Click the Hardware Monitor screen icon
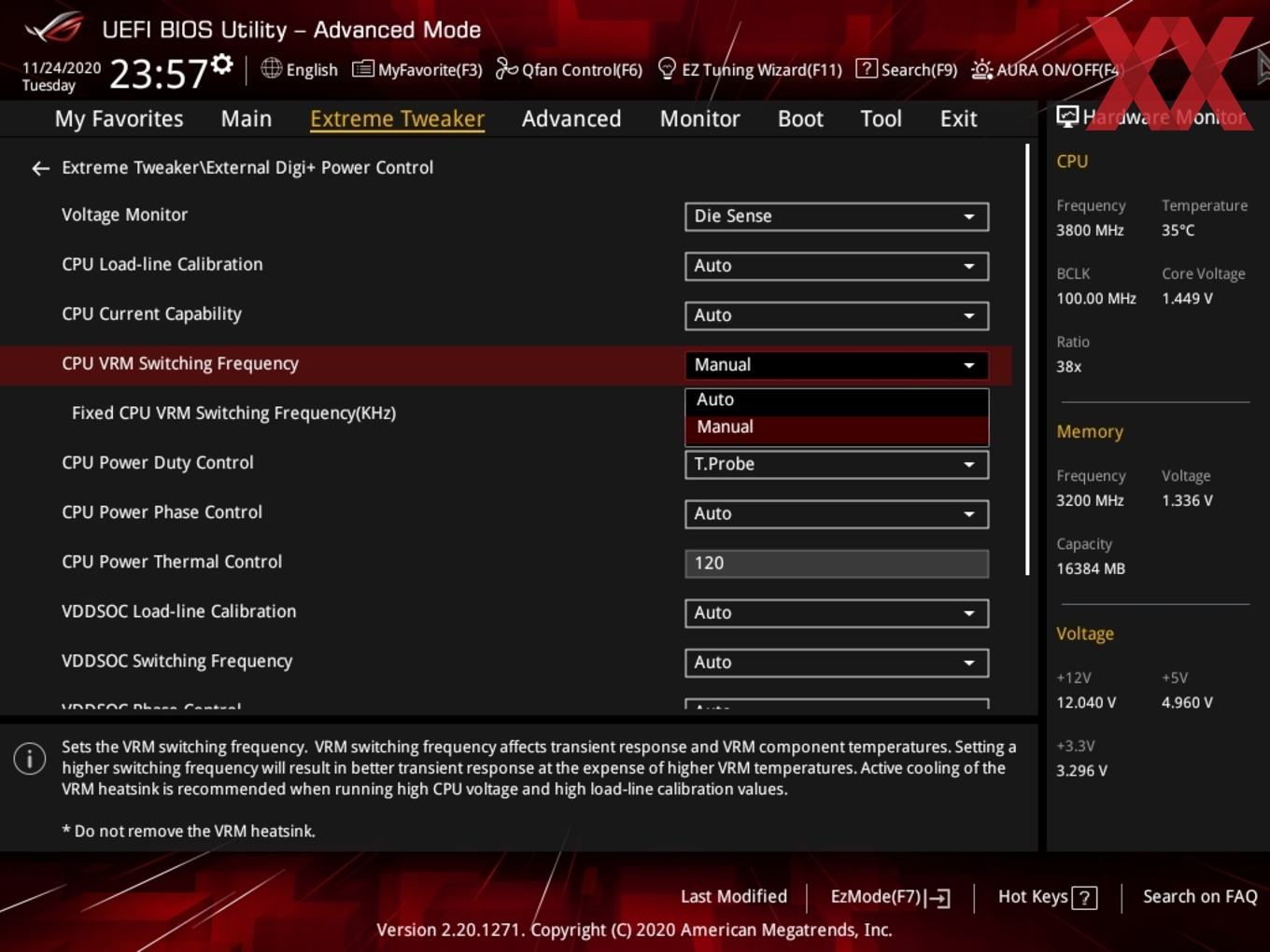Image resolution: width=1270 pixels, height=952 pixels. (1067, 117)
